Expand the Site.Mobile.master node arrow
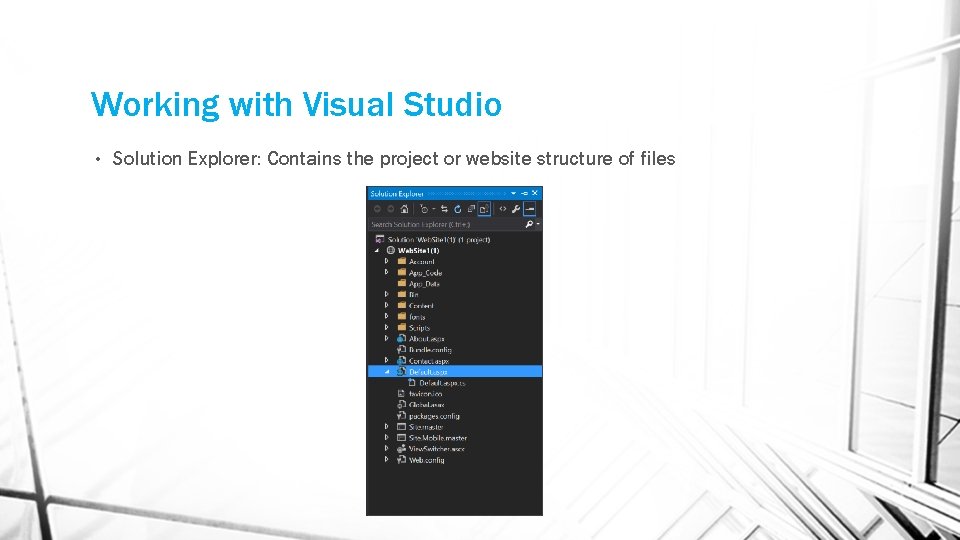The width and height of the screenshot is (960, 540). [386, 437]
